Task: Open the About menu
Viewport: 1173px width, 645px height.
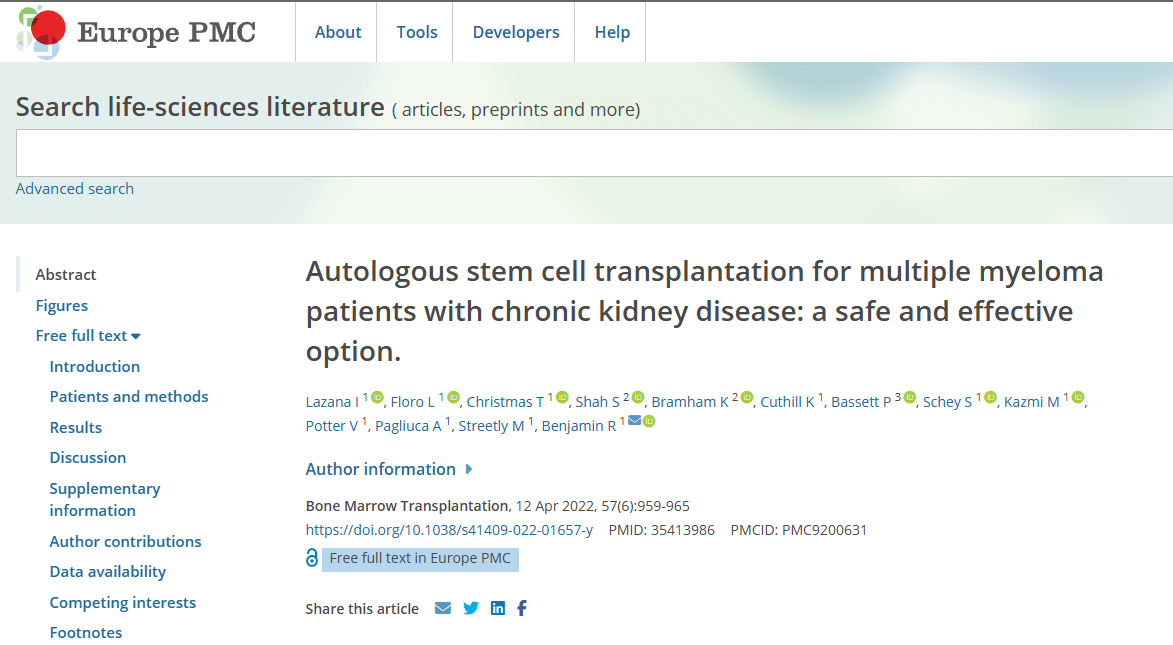Action: (338, 32)
